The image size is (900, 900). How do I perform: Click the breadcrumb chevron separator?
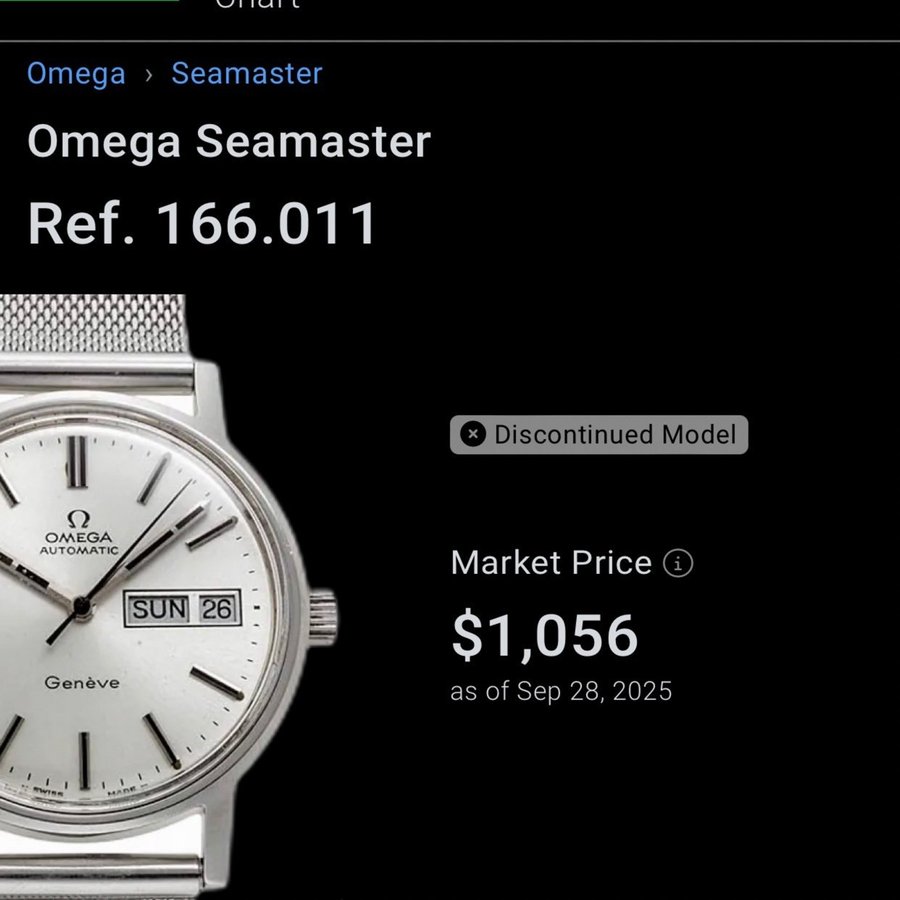149,75
